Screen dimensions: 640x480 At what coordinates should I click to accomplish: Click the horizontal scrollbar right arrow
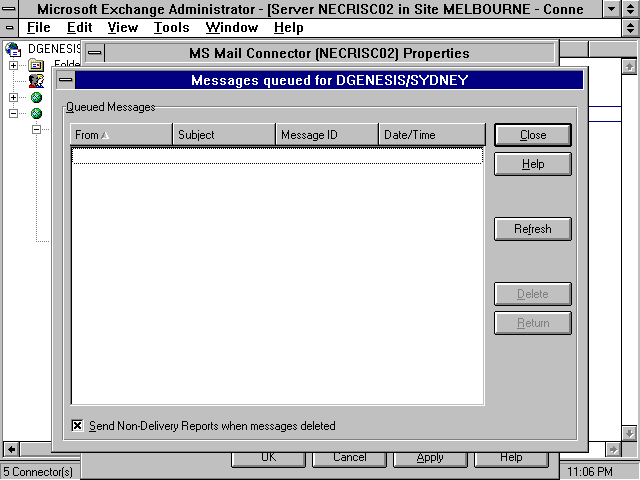613,449
